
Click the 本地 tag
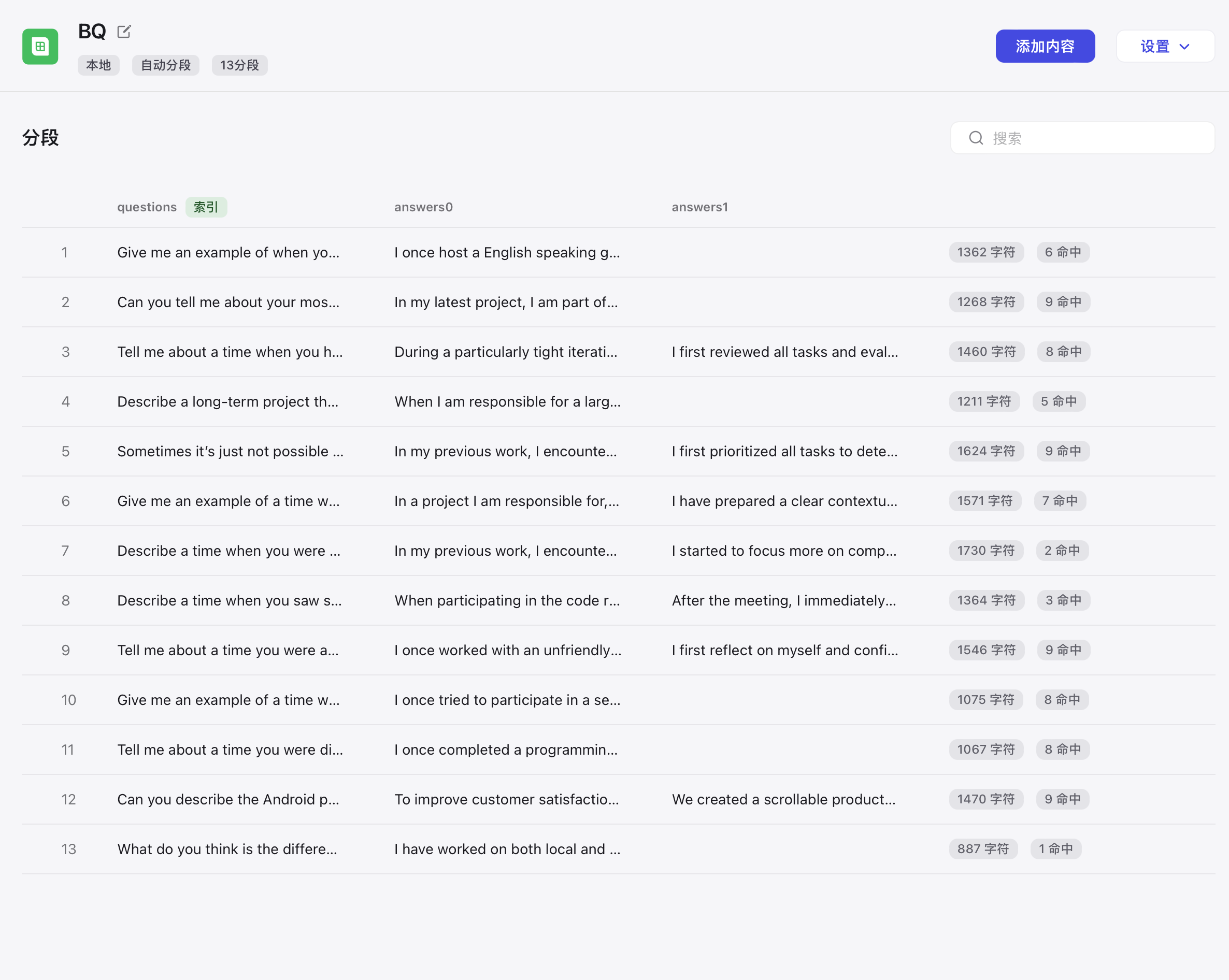coord(98,65)
